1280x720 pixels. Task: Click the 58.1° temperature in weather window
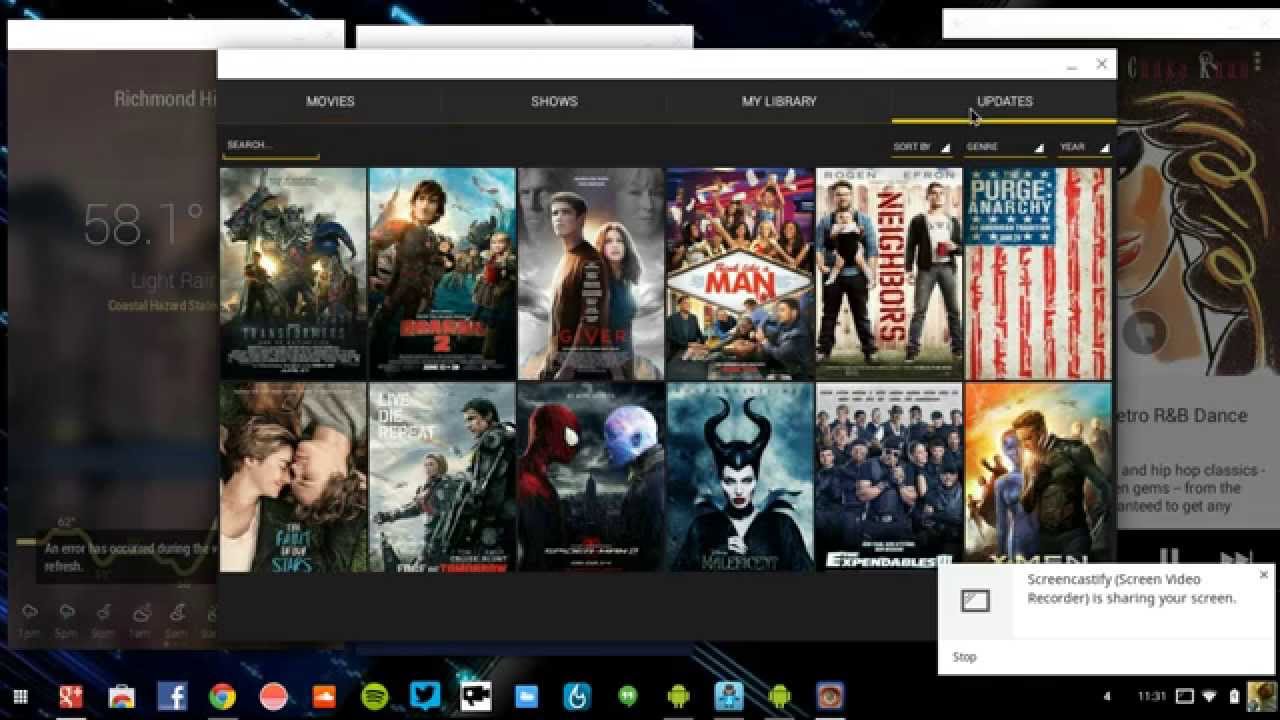[x=143, y=225]
